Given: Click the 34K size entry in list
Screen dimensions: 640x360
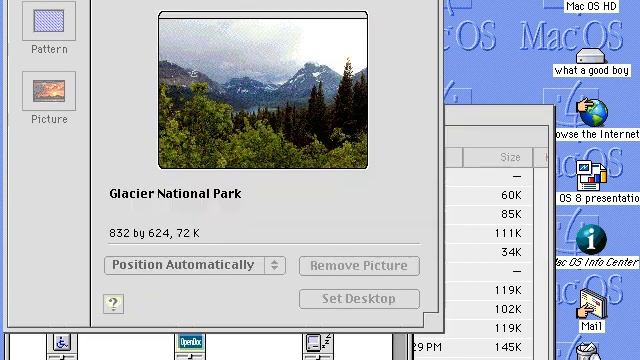Looking at the screenshot, I should tap(511, 252).
